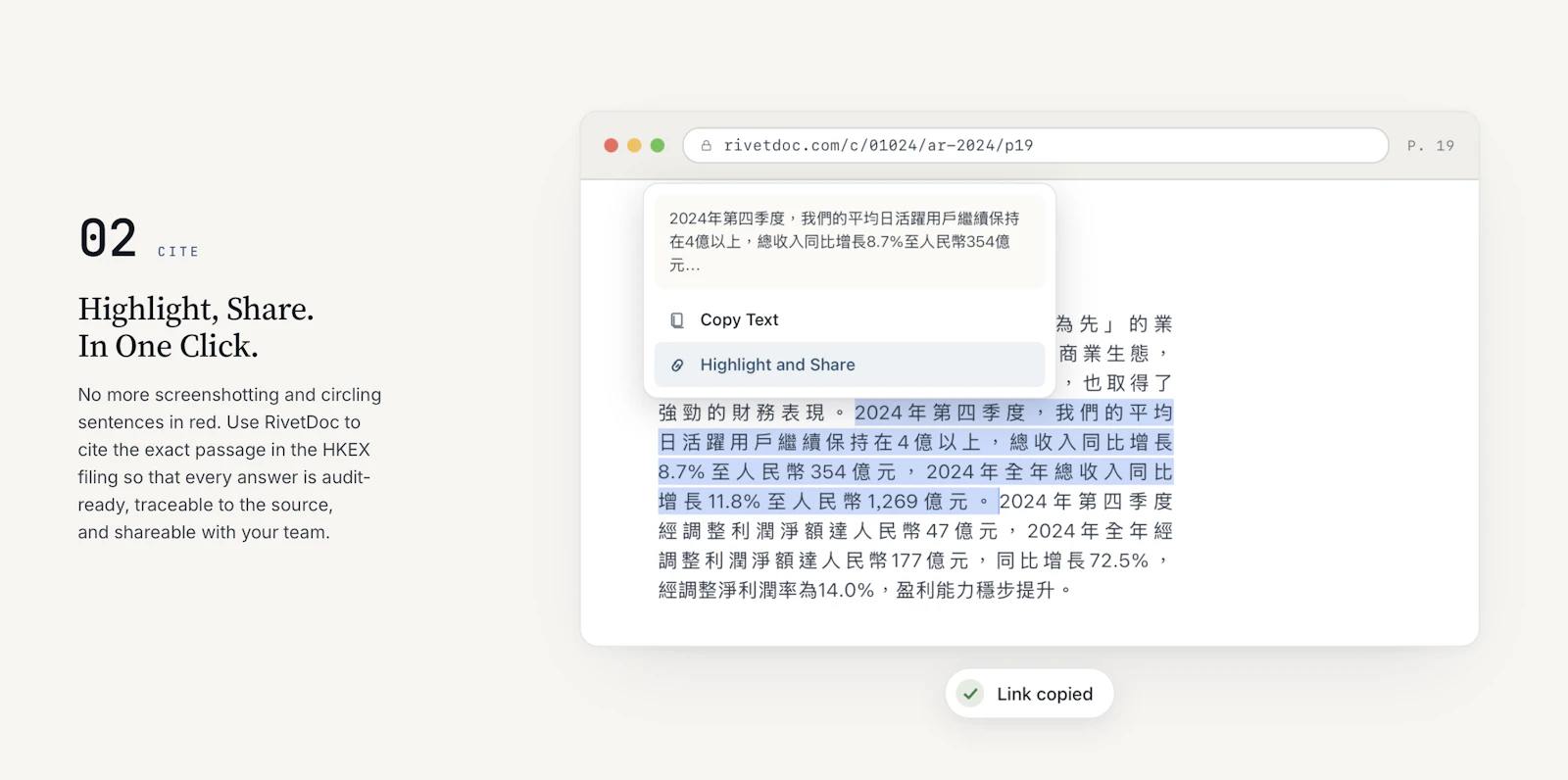This screenshot has width=1568, height=780.
Task: Click the large 02 step number
Action: tap(108, 238)
